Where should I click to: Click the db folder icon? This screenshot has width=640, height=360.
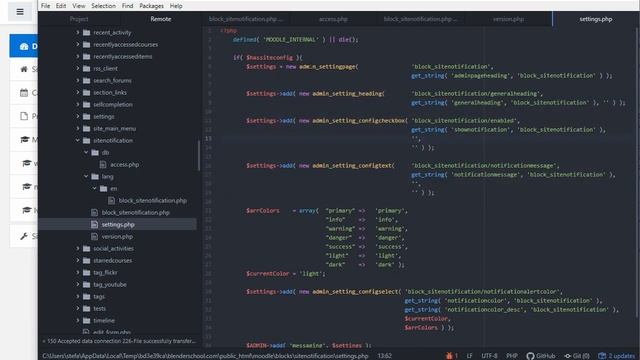coord(95,152)
